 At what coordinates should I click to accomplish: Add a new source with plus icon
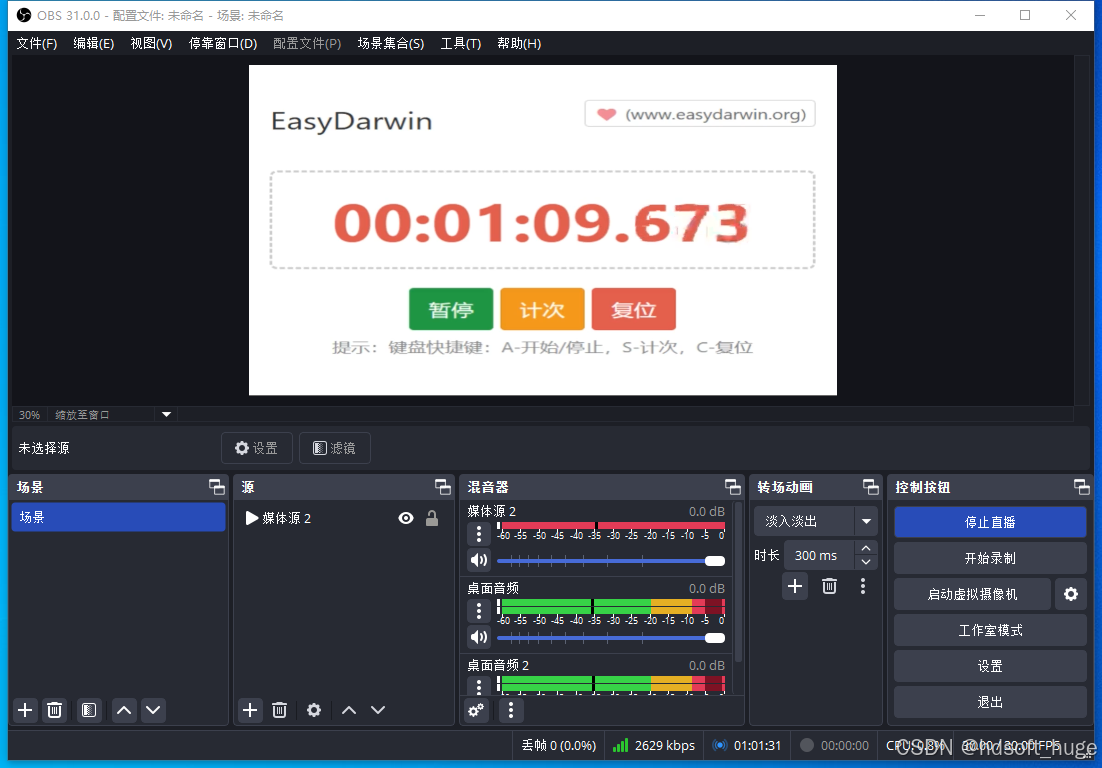250,710
